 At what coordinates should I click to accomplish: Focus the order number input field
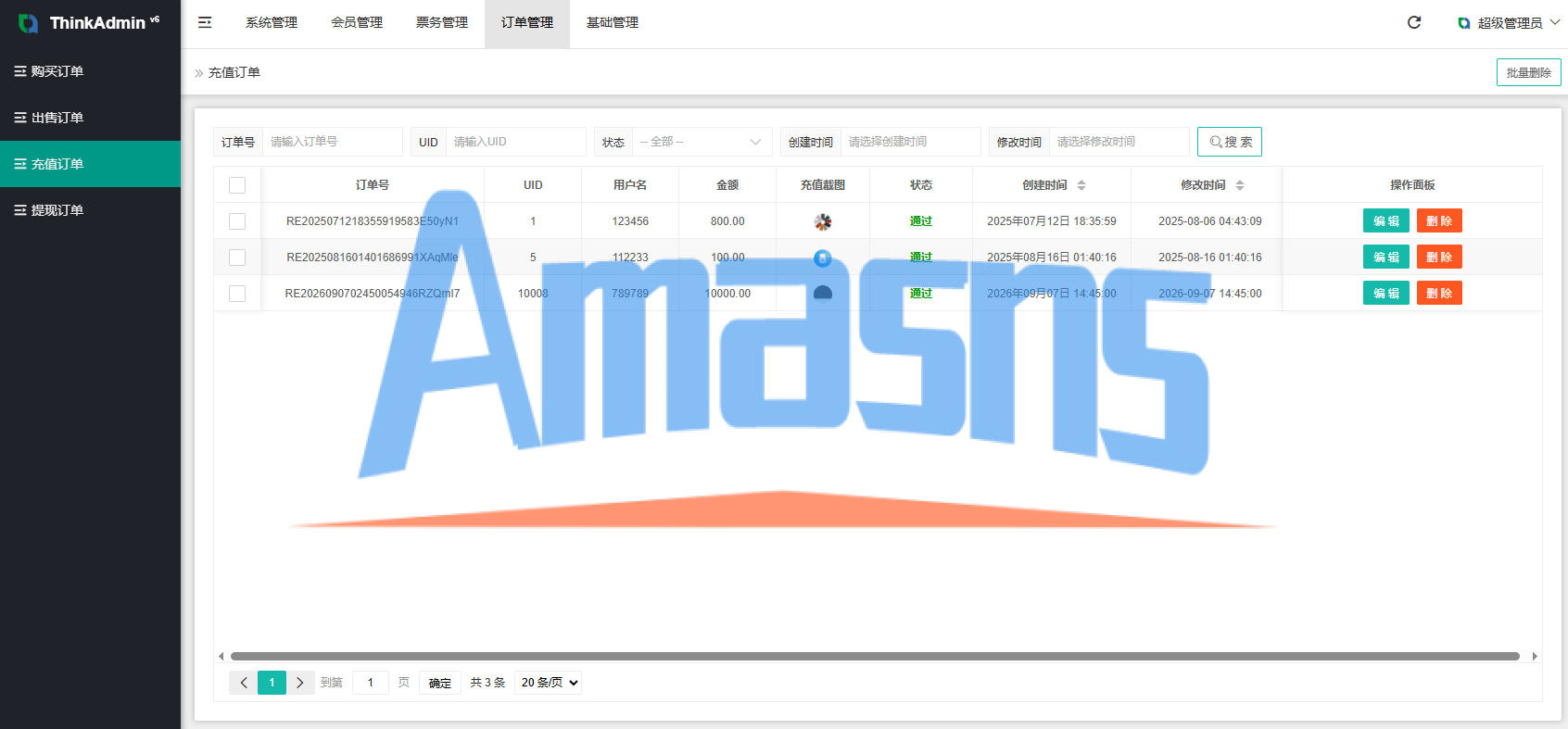pos(333,142)
